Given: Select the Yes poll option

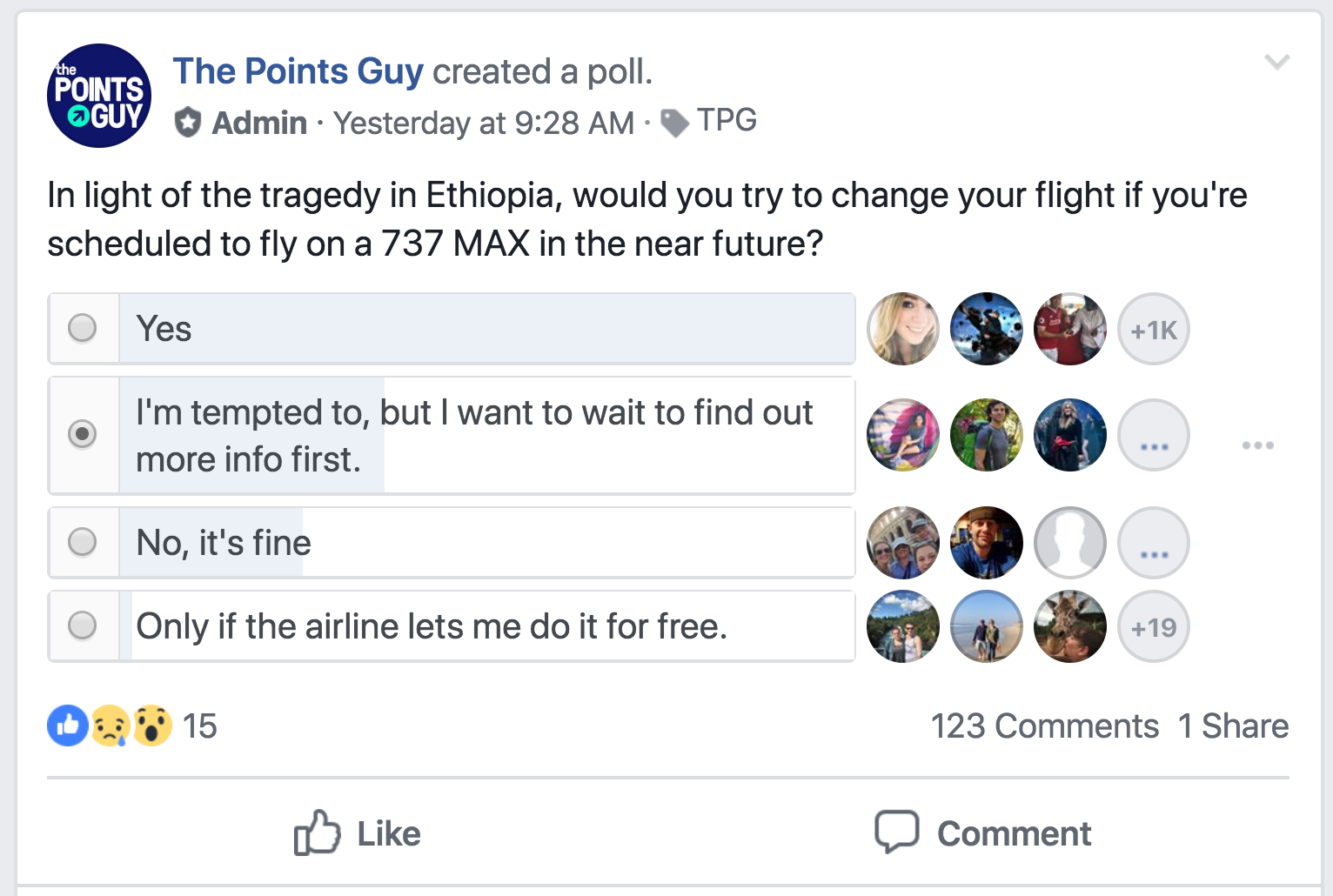Looking at the screenshot, I should point(83,329).
